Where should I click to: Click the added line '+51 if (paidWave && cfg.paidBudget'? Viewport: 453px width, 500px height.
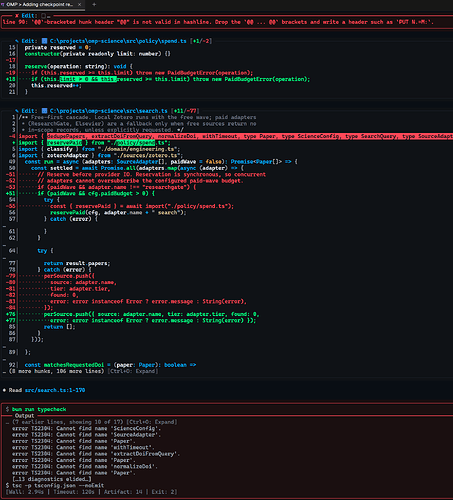80,193
